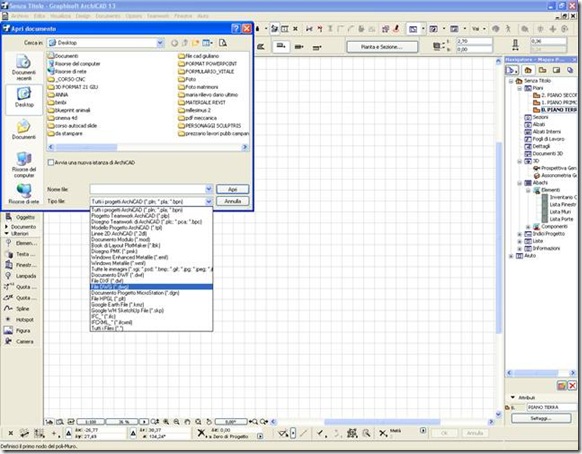Select Lista Muri in Navigator

point(556,212)
